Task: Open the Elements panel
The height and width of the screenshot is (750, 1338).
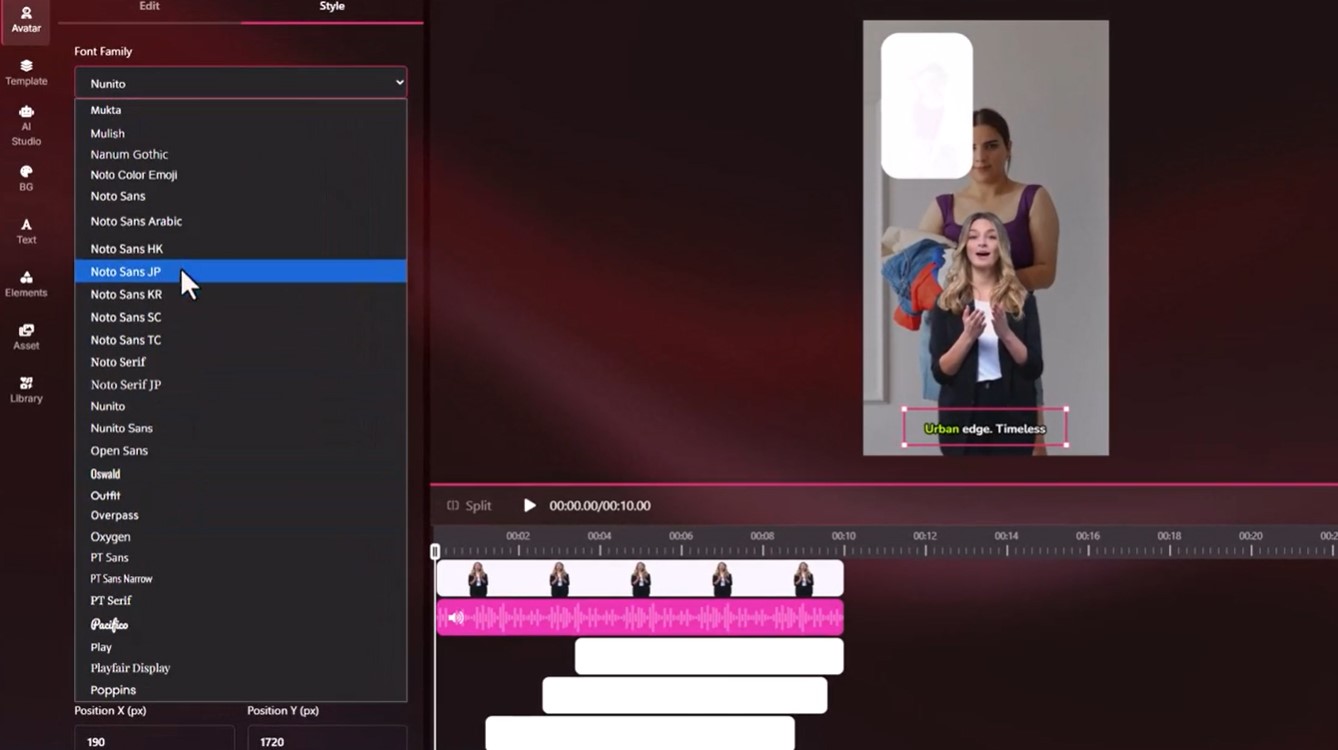Action: click(x=25, y=285)
